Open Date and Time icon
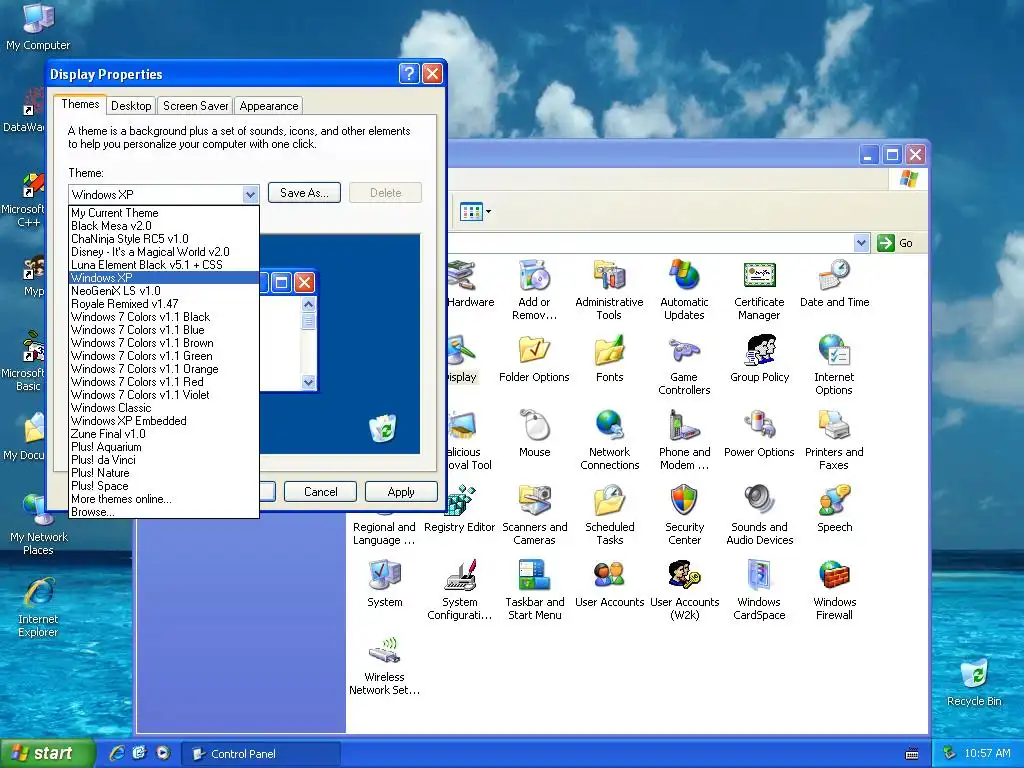Image resolution: width=1024 pixels, height=768 pixels. tap(834, 276)
